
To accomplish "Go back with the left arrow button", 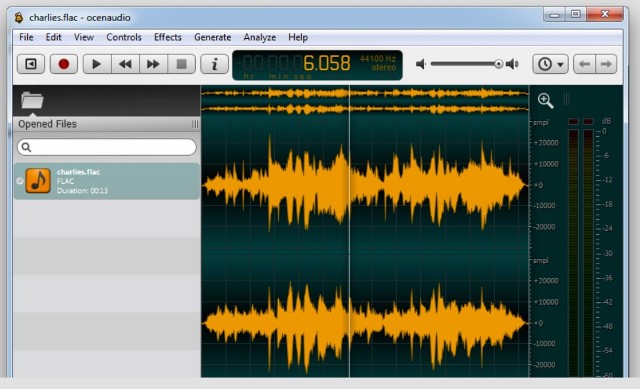I will 584,64.
